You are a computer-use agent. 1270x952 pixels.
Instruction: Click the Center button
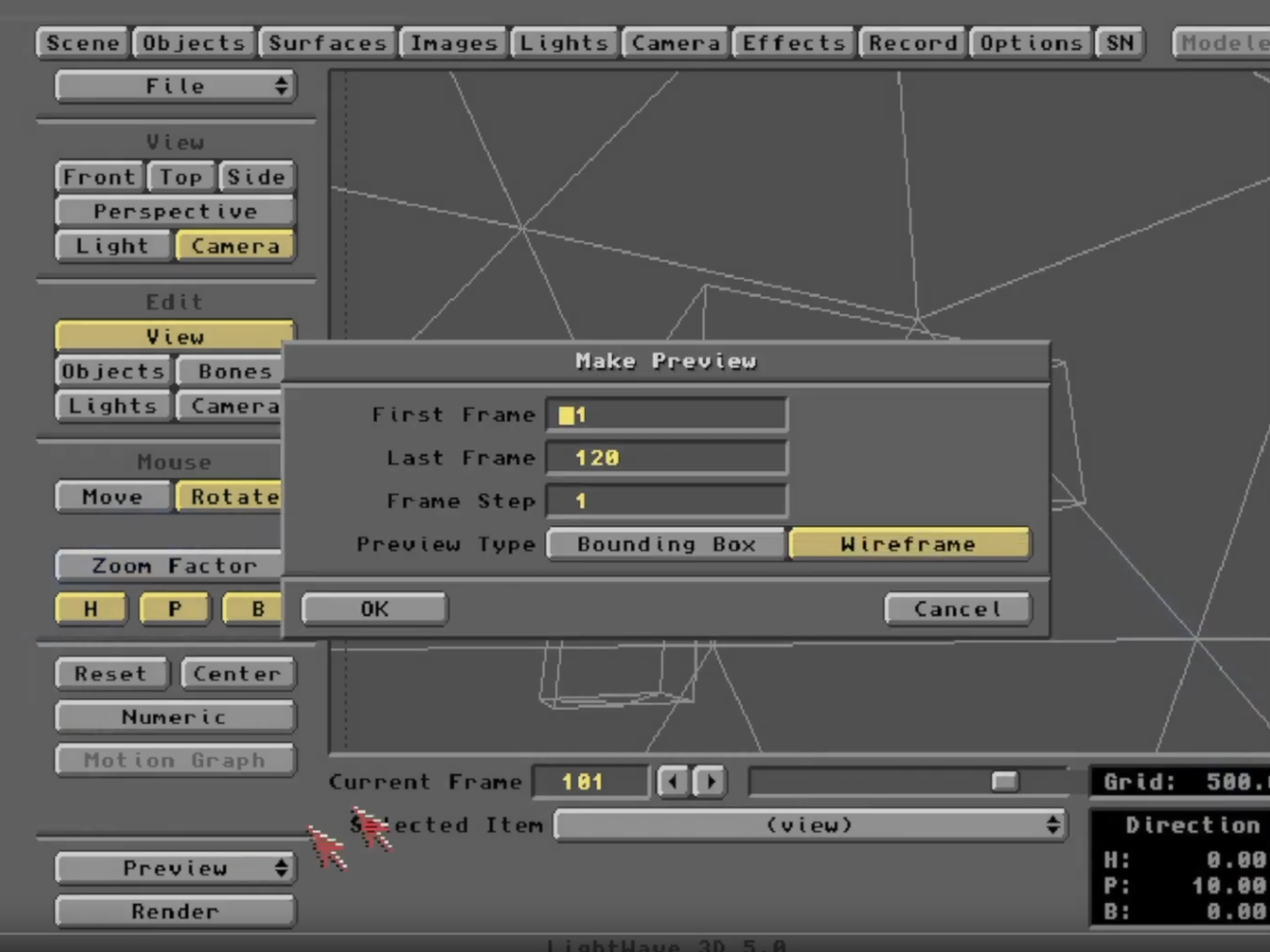click(x=238, y=674)
